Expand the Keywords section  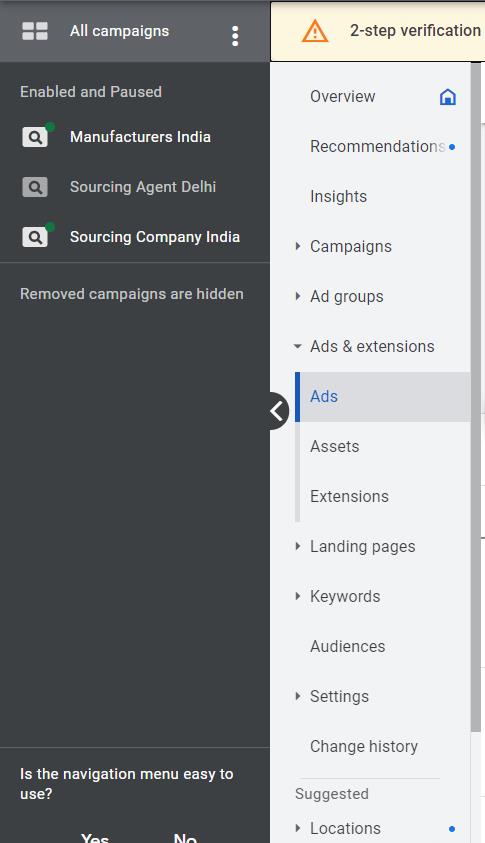pyautogui.click(x=298, y=596)
